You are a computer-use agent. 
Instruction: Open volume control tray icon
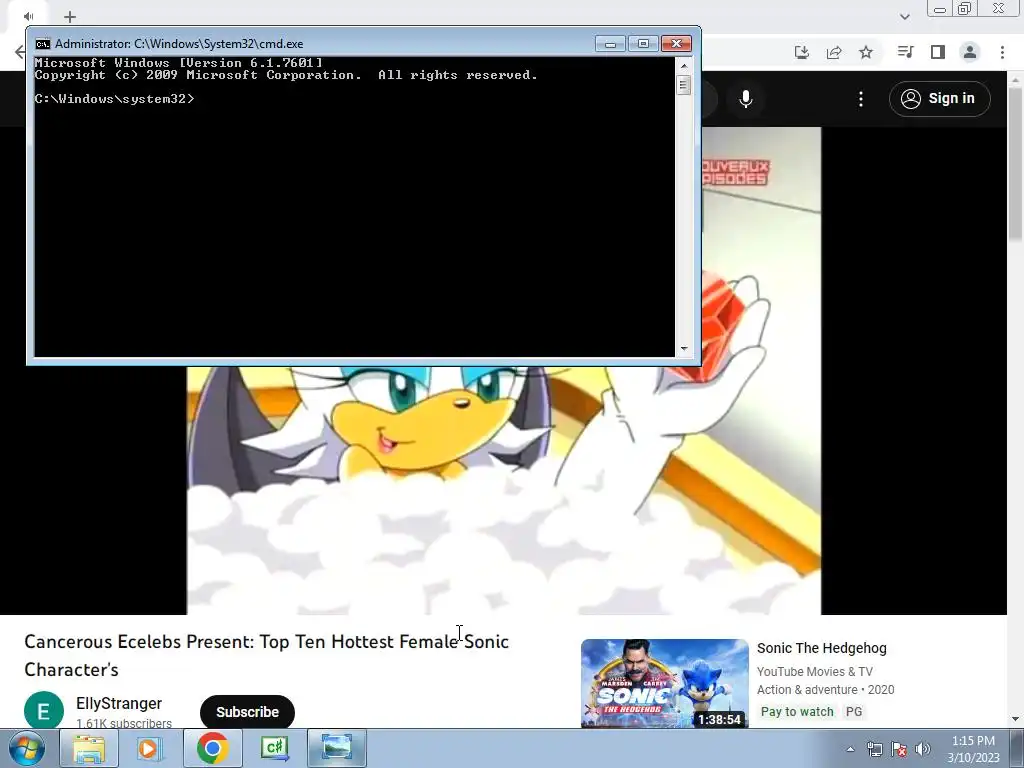[x=923, y=749]
